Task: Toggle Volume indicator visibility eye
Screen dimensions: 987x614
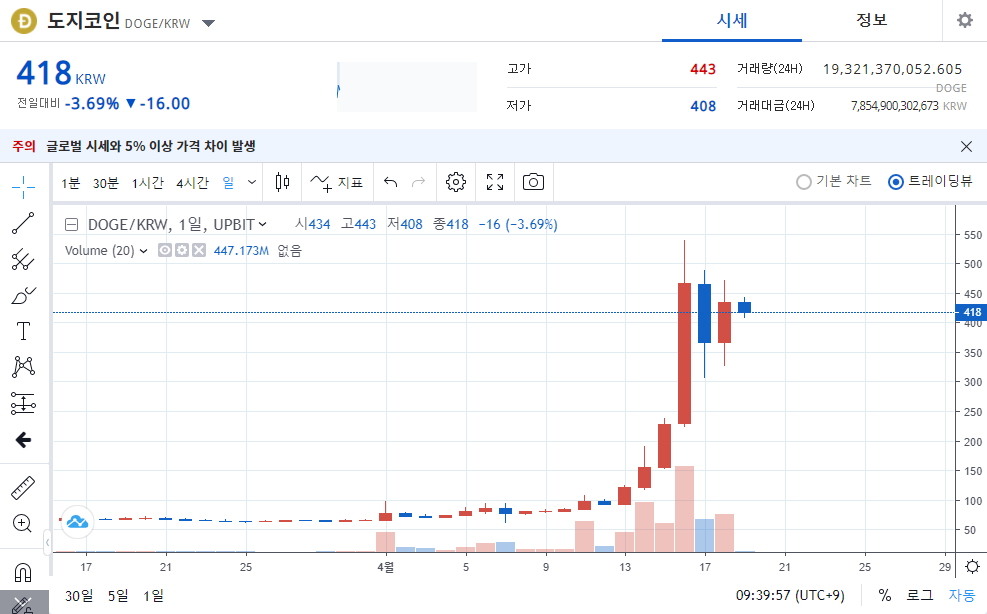Action: pyautogui.click(x=165, y=251)
